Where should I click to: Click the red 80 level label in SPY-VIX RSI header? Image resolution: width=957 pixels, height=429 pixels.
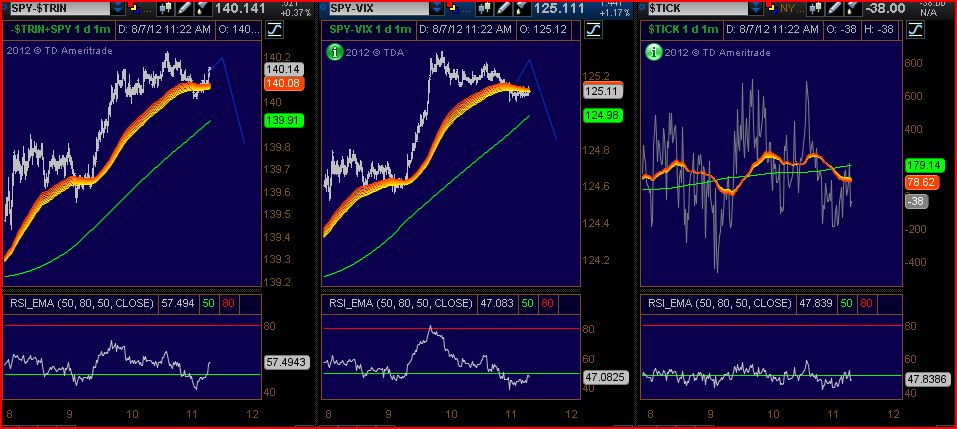(547, 303)
